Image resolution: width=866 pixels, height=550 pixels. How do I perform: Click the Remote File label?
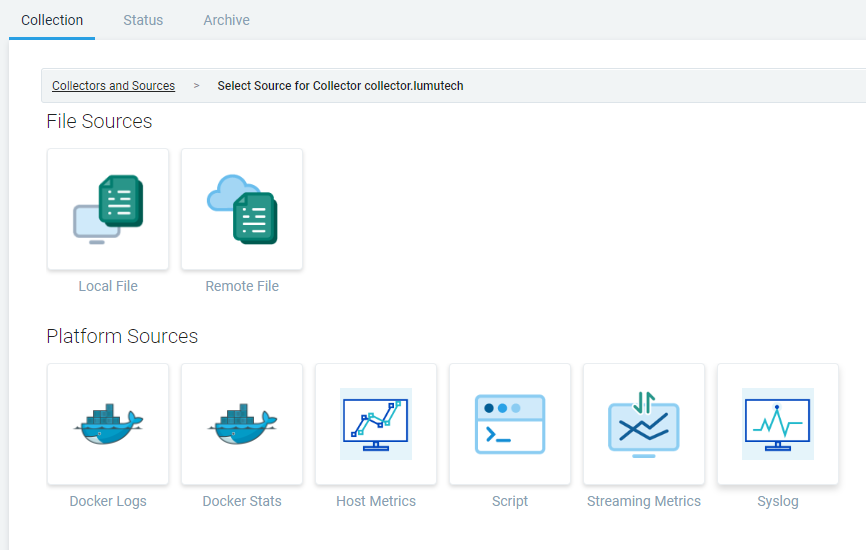(x=242, y=286)
